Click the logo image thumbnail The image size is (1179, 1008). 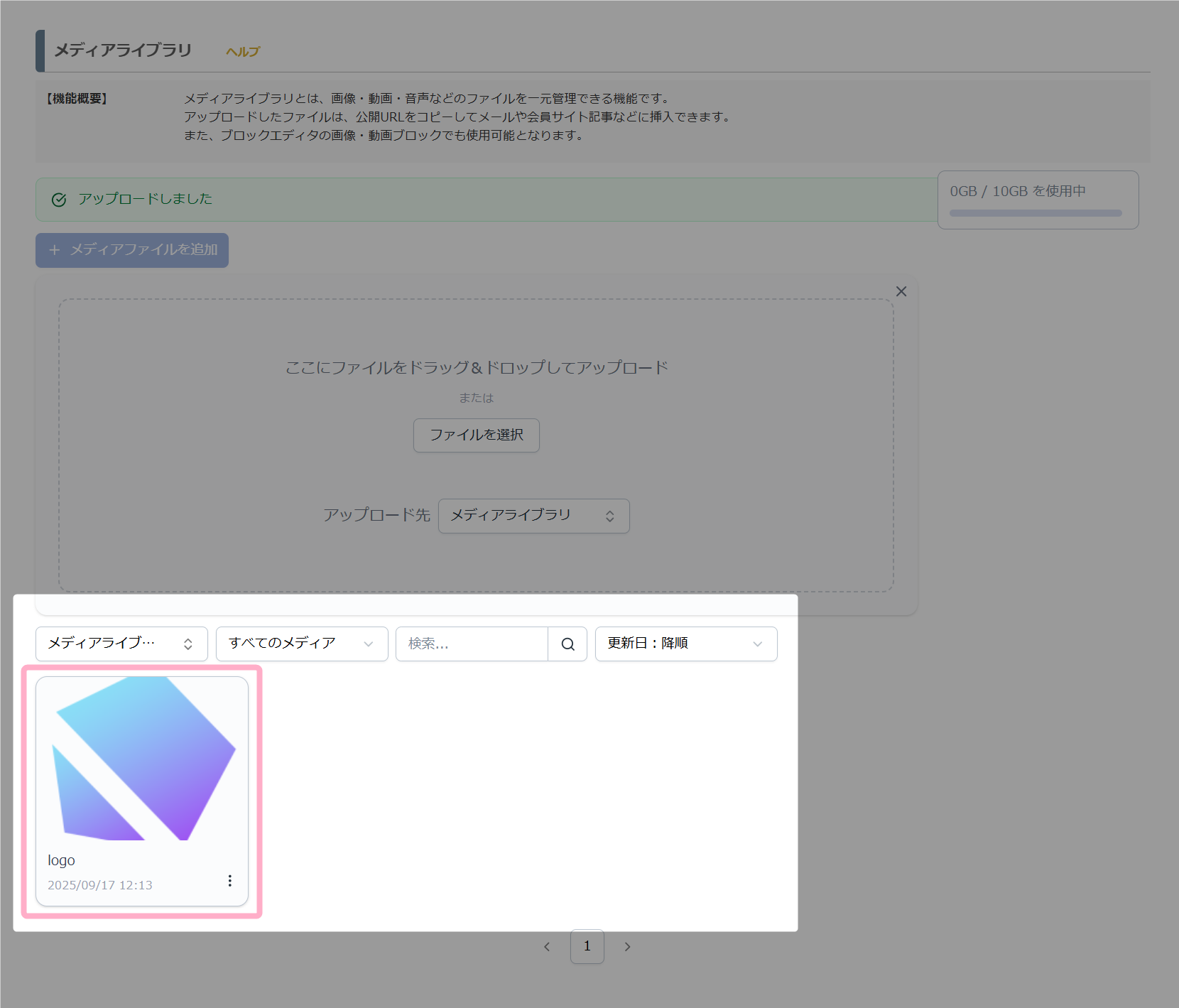pyautogui.click(x=142, y=759)
